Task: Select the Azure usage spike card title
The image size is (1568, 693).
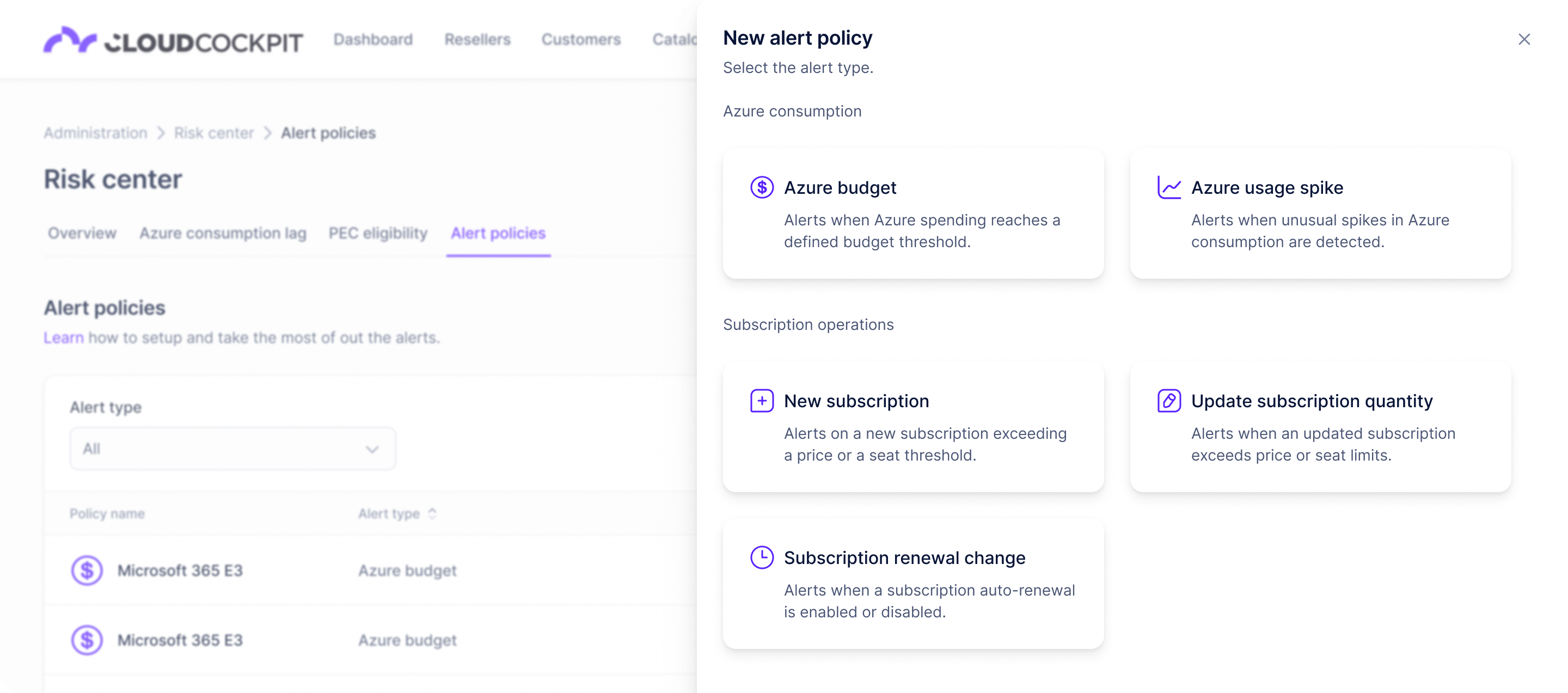Action: pos(1267,188)
